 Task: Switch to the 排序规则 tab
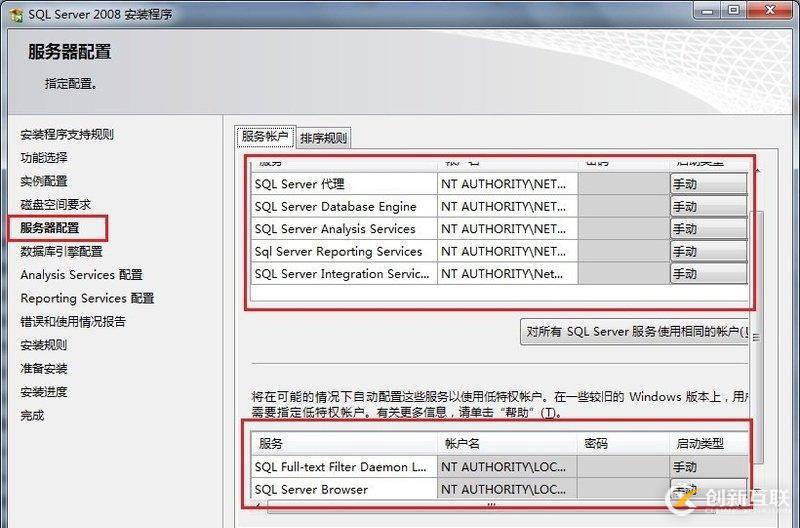pyautogui.click(x=324, y=138)
